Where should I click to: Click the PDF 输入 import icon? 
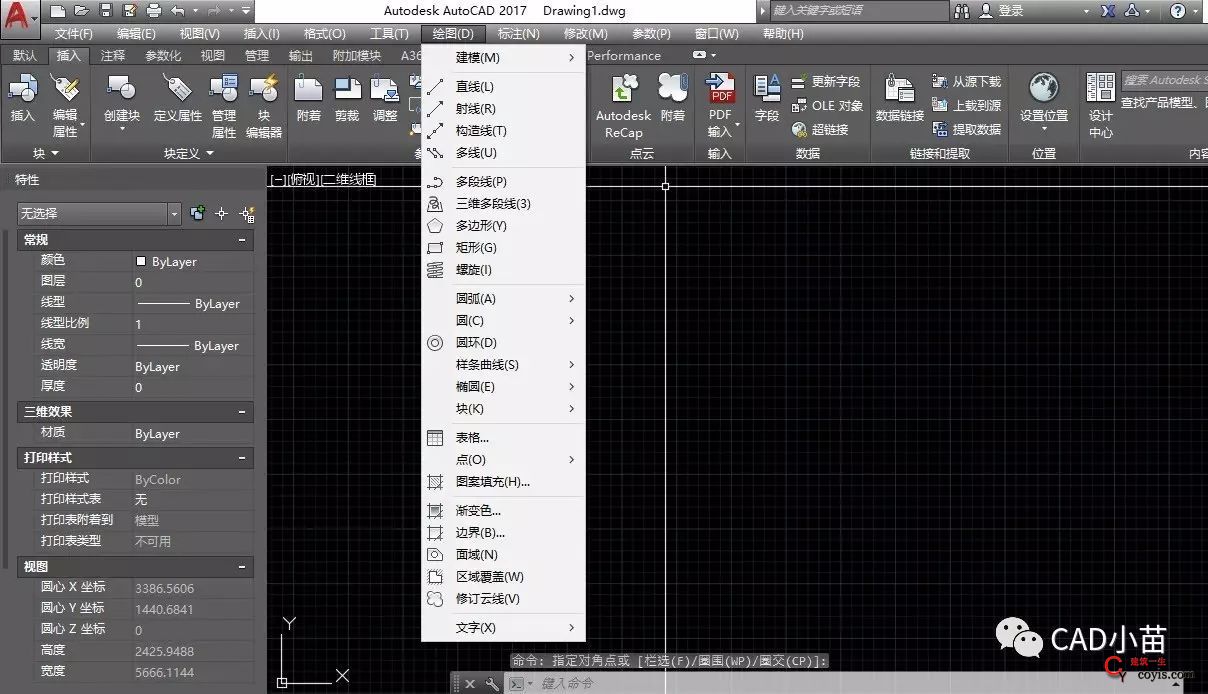tap(721, 88)
